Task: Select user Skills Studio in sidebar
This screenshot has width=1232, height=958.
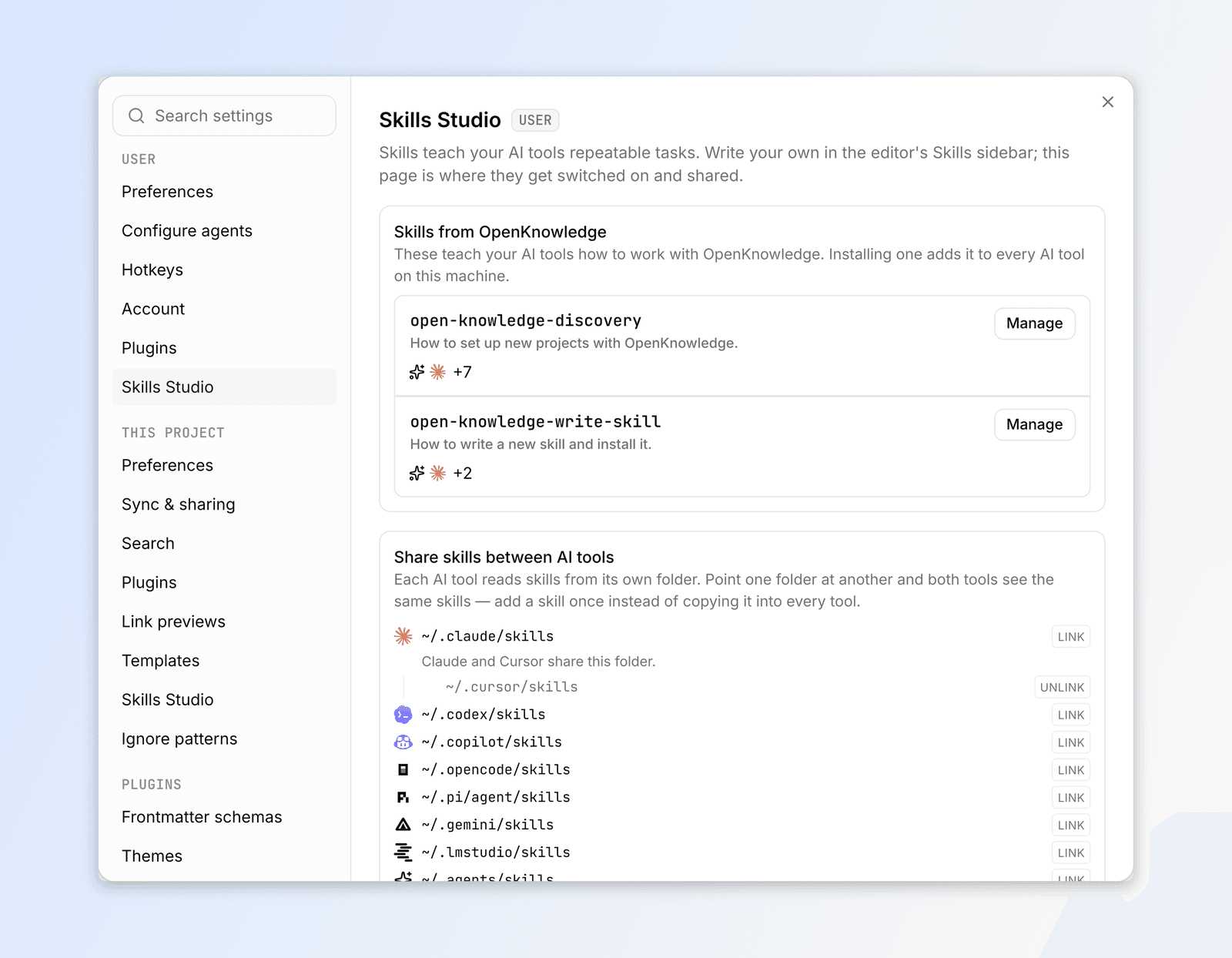Action: [224, 387]
